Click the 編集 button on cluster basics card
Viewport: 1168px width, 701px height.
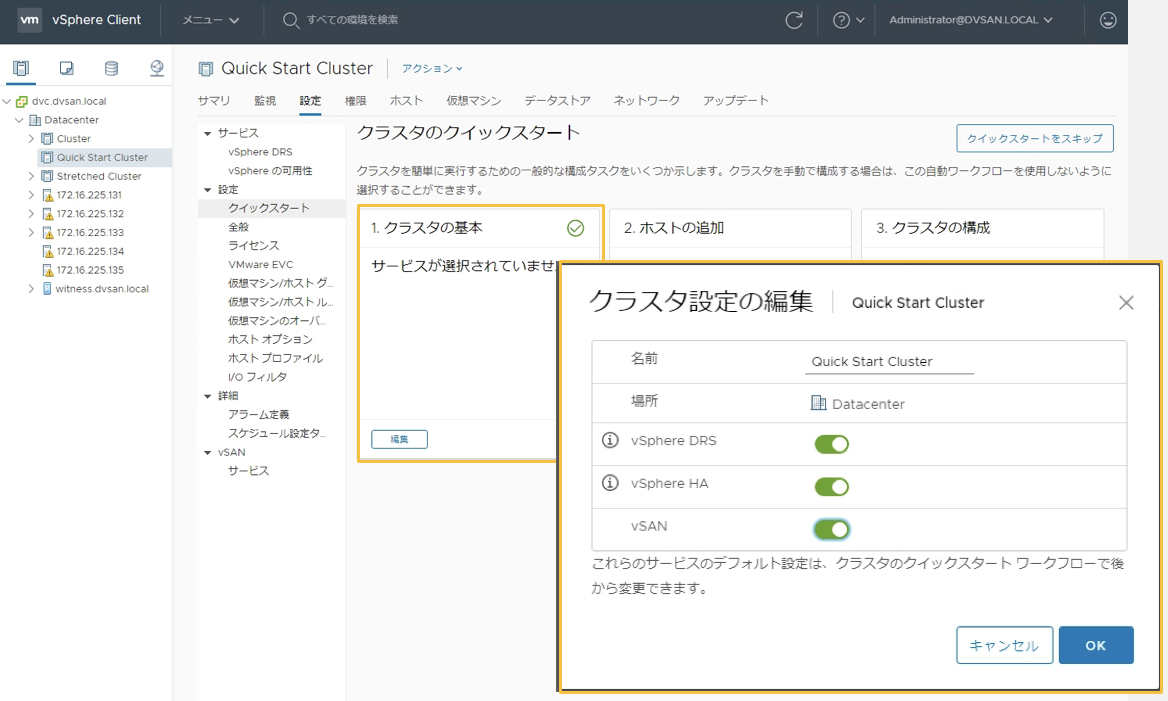tap(399, 440)
